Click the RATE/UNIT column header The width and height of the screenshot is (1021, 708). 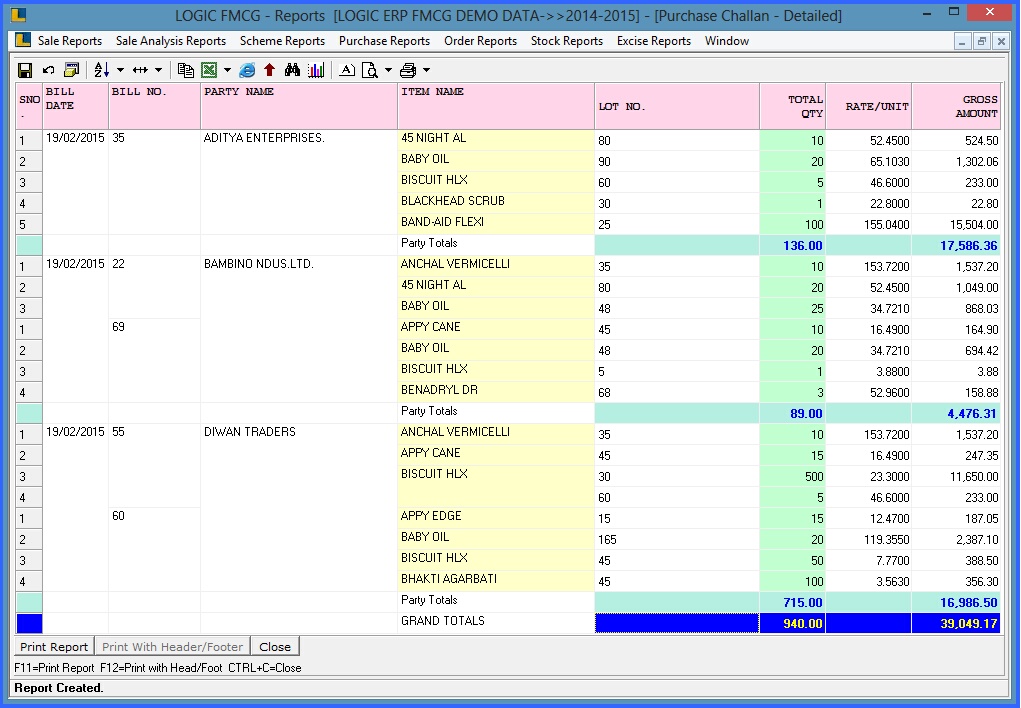click(x=869, y=106)
